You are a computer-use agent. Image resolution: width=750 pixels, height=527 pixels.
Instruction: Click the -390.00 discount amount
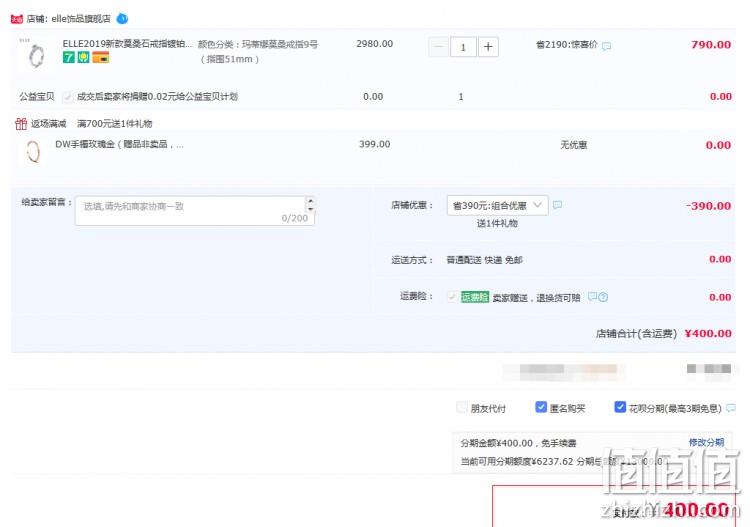708,206
